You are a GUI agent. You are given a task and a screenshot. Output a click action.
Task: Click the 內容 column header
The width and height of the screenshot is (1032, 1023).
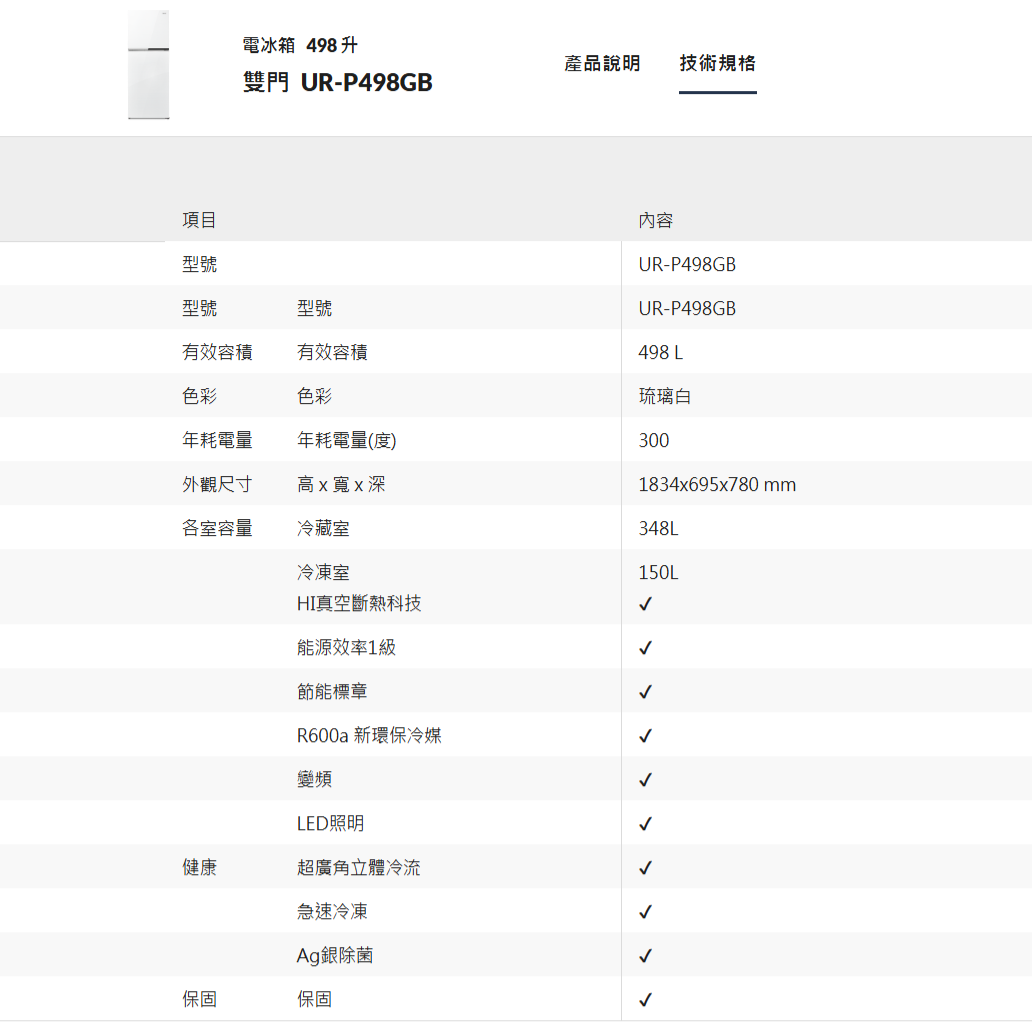coord(656,221)
